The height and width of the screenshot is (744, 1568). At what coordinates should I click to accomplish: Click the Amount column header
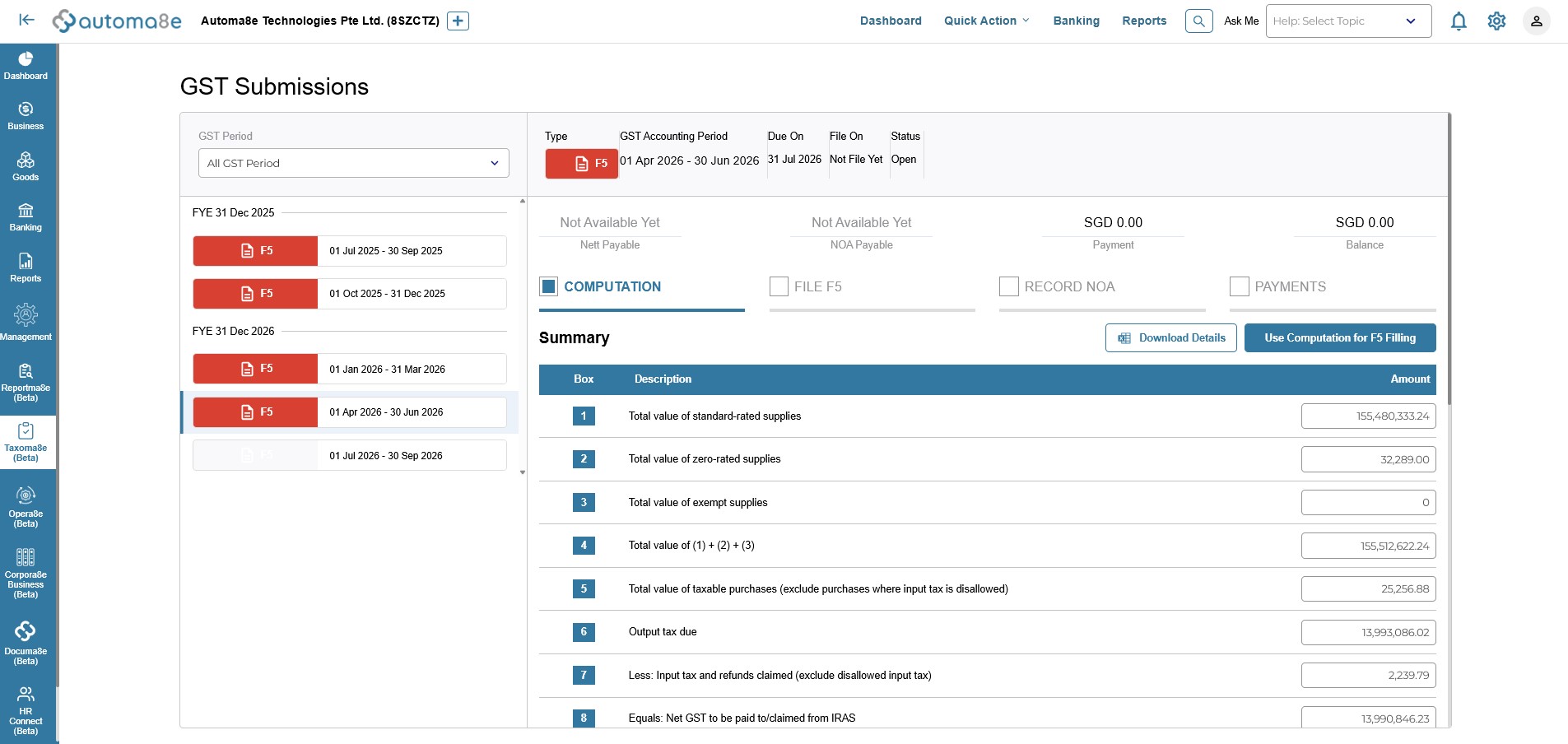pyautogui.click(x=1410, y=379)
